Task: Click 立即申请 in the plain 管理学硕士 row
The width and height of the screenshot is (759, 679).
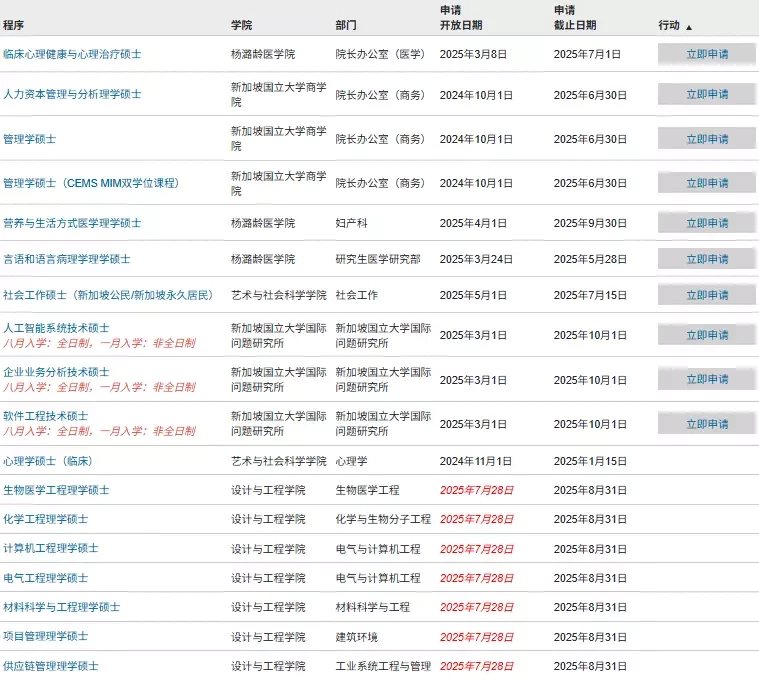Action: click(707, 139)
